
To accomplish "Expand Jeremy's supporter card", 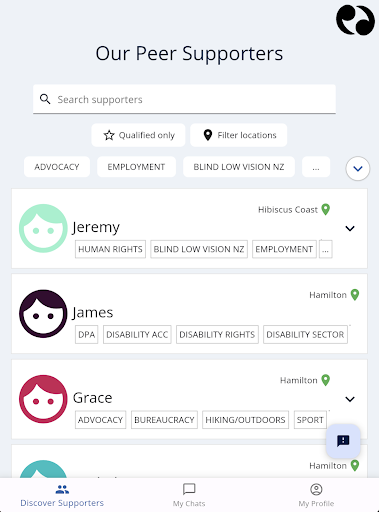I will [350, 228].
